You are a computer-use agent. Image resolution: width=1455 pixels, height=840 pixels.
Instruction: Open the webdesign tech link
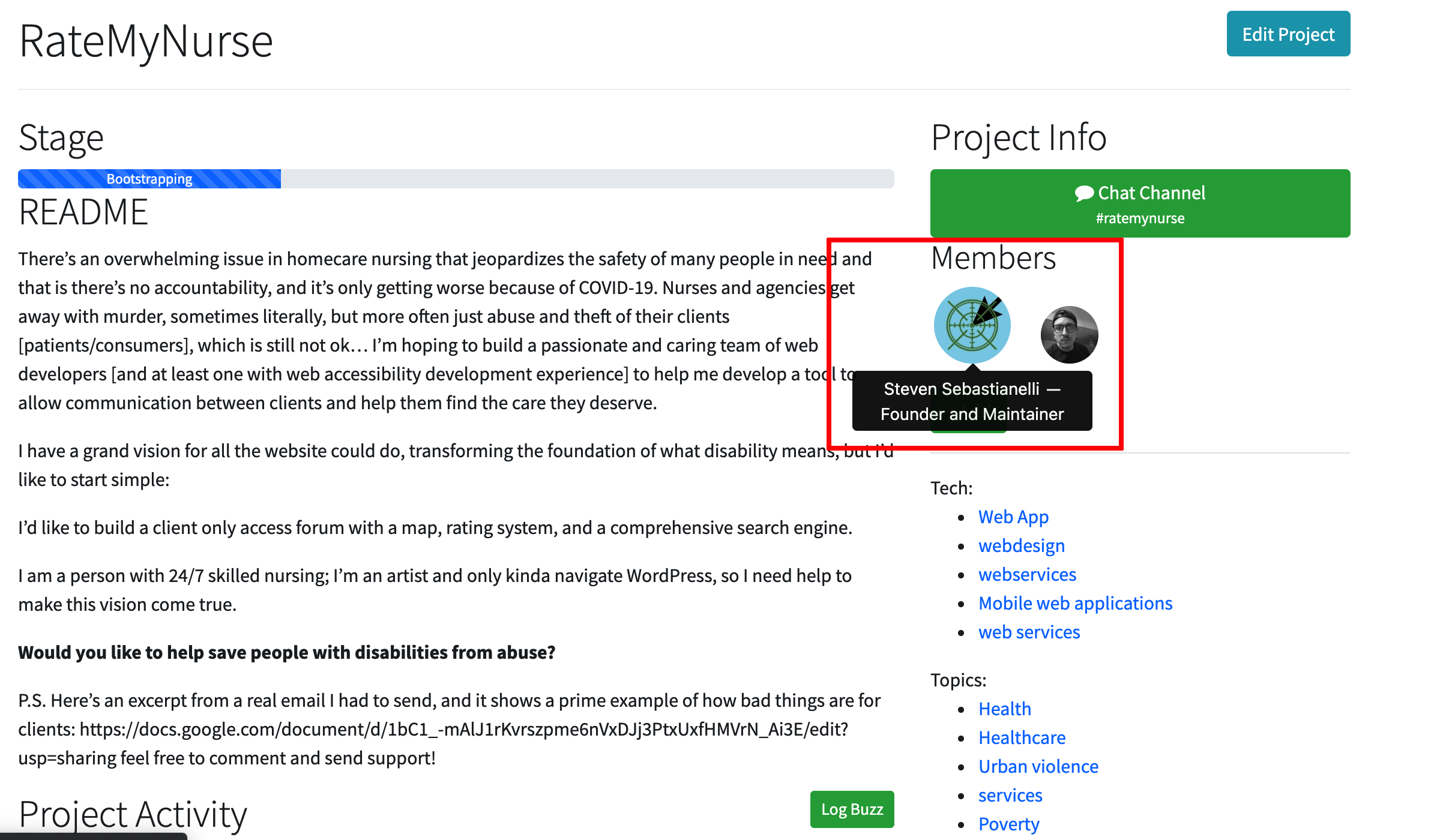click(1021, 545)
